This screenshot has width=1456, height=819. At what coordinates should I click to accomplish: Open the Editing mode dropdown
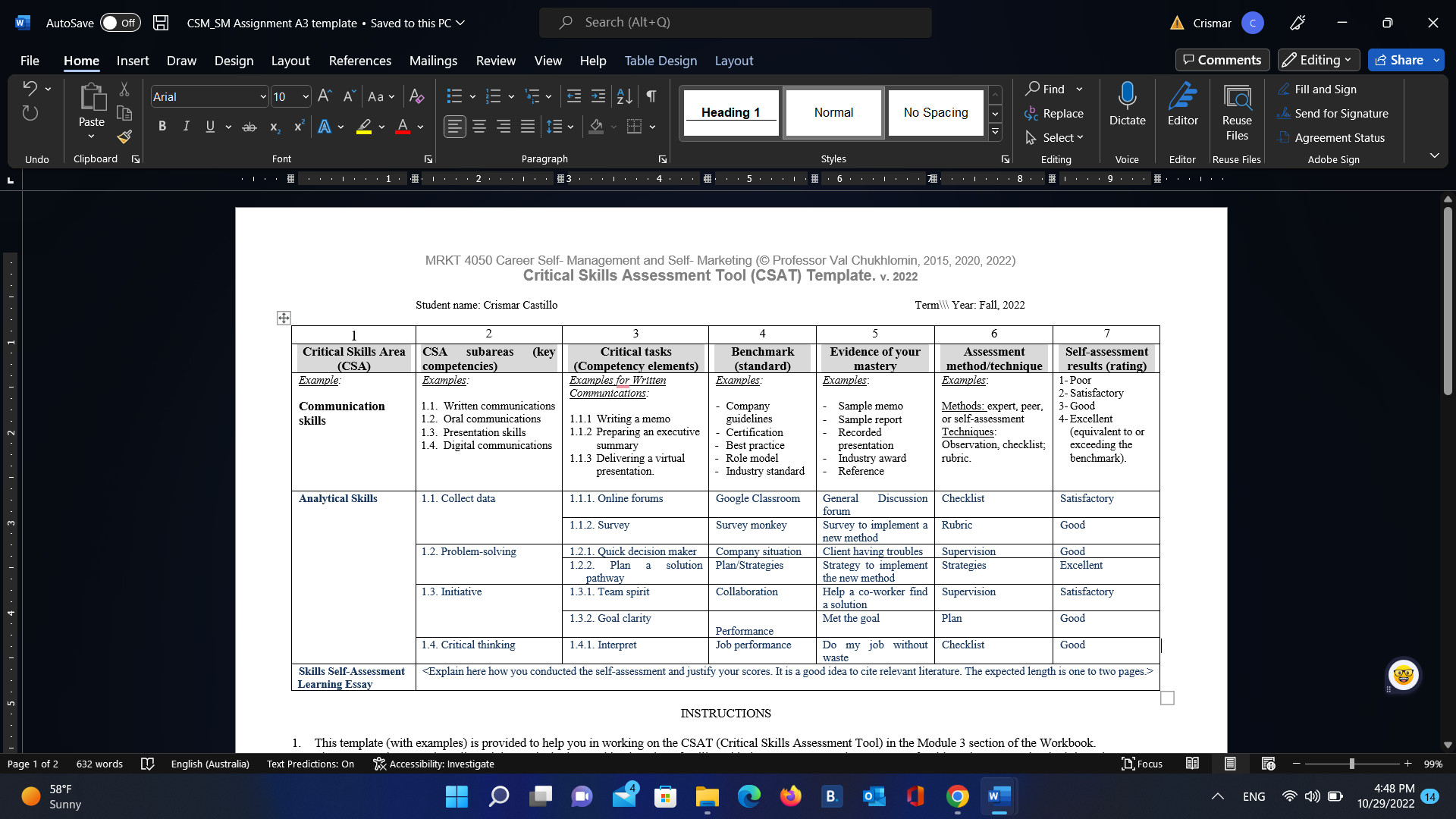pyautogui.click(x=1318, y=60)
